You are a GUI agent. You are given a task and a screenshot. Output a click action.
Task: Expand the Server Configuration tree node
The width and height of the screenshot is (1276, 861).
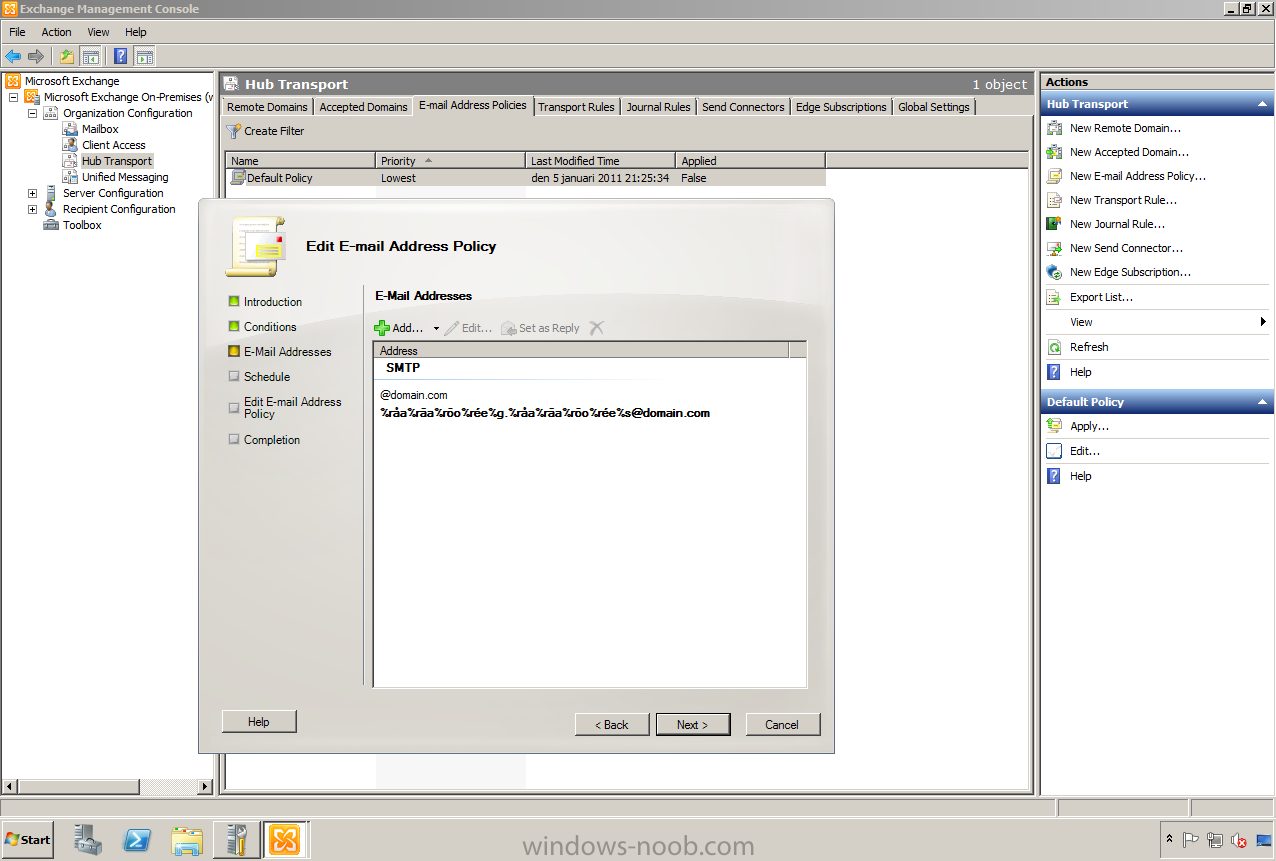[x=32, y=193]
